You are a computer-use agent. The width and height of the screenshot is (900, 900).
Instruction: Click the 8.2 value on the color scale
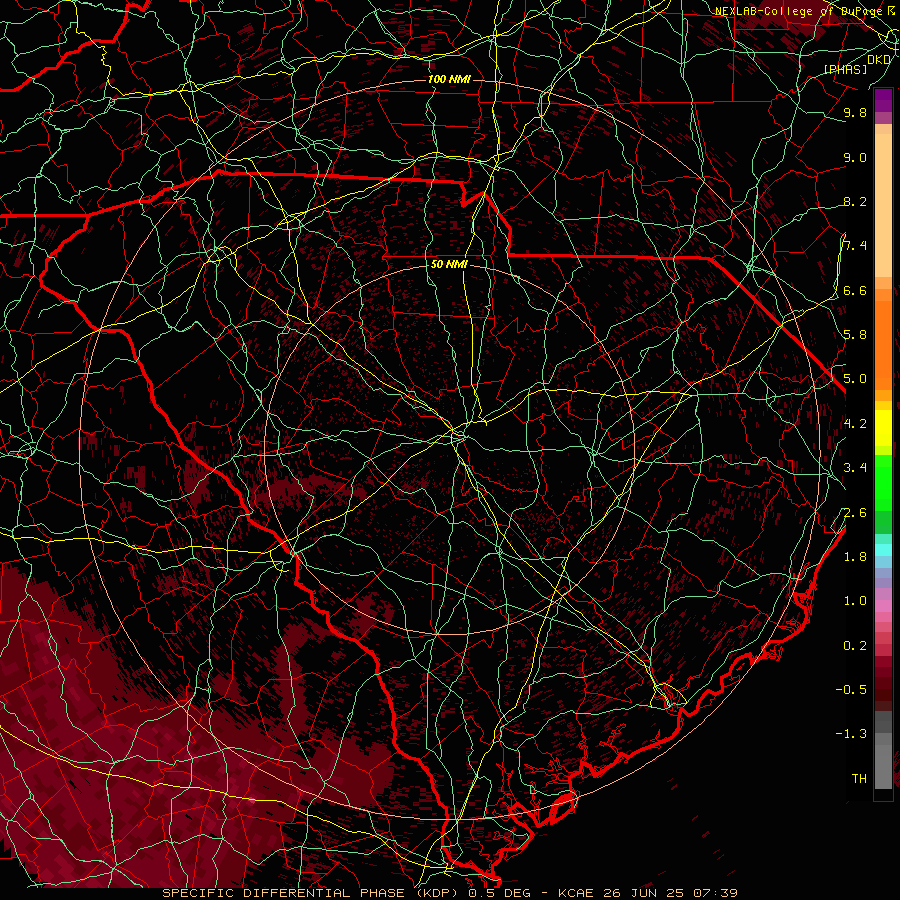(855, 201)
